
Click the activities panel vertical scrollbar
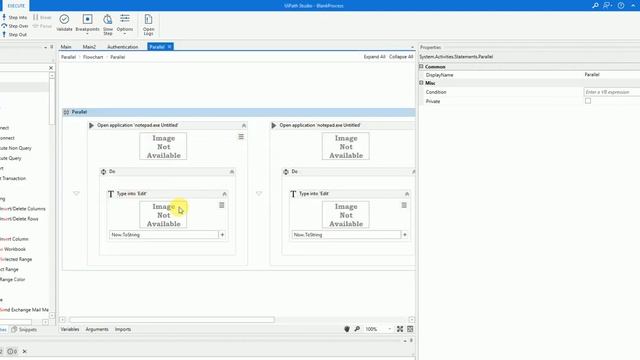point(52,101)
